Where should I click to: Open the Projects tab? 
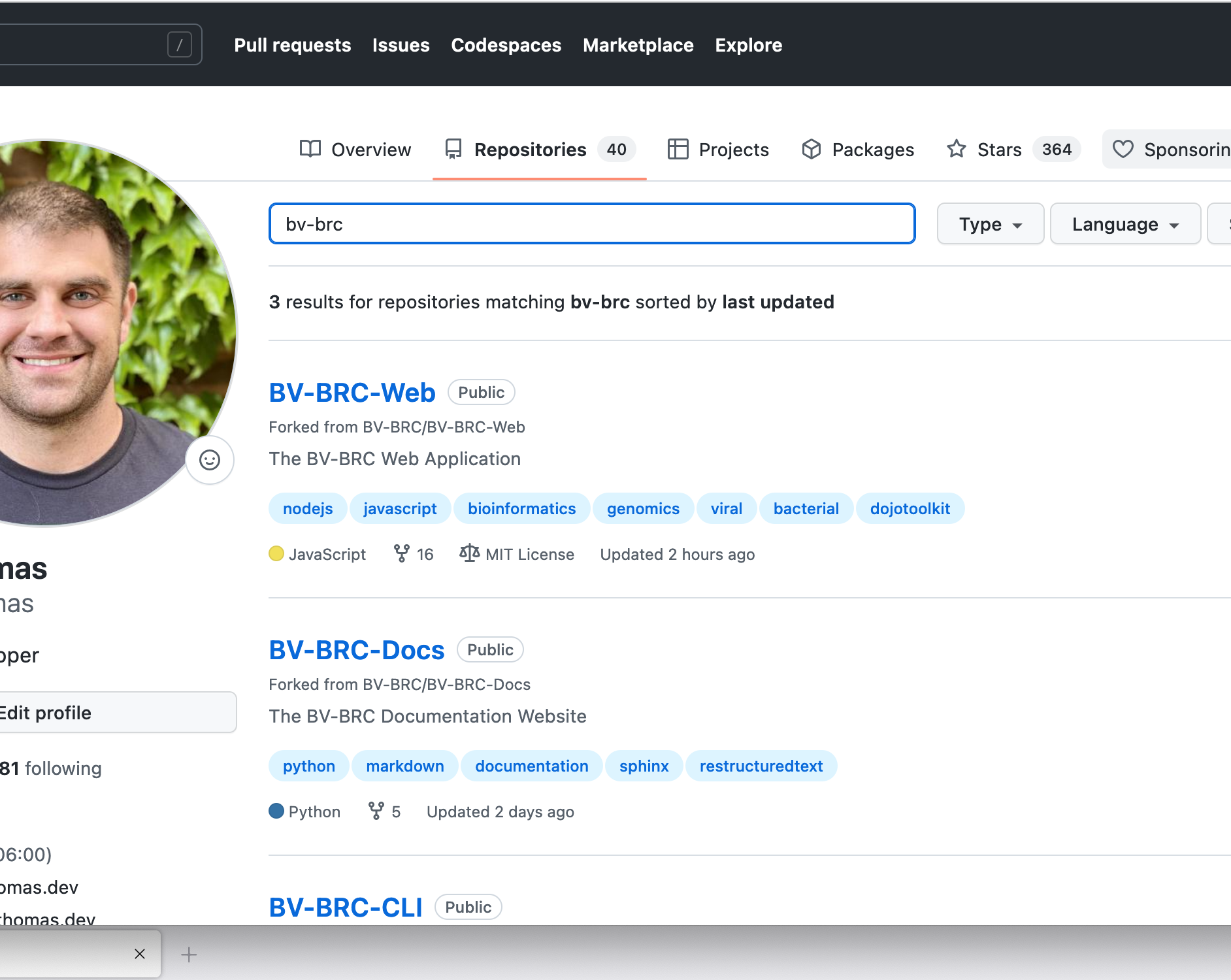(x=718, y=150)
